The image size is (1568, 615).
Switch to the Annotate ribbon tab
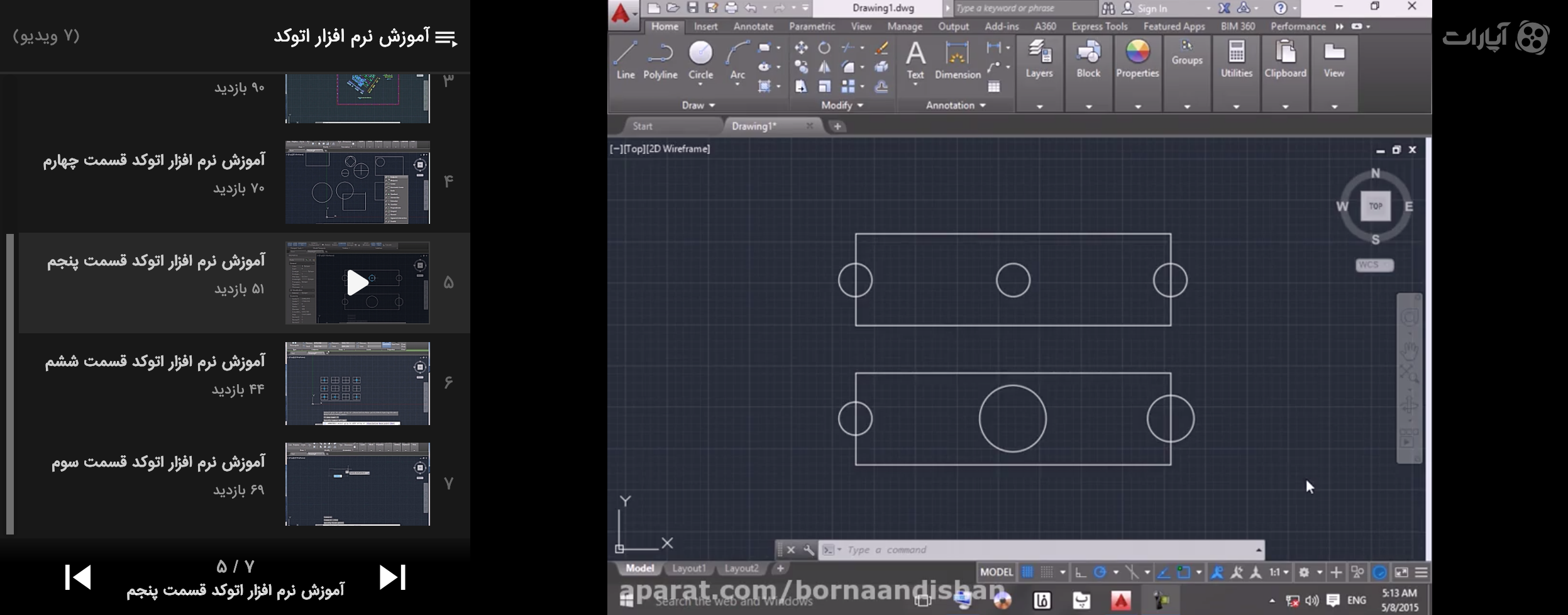point(753,26)
